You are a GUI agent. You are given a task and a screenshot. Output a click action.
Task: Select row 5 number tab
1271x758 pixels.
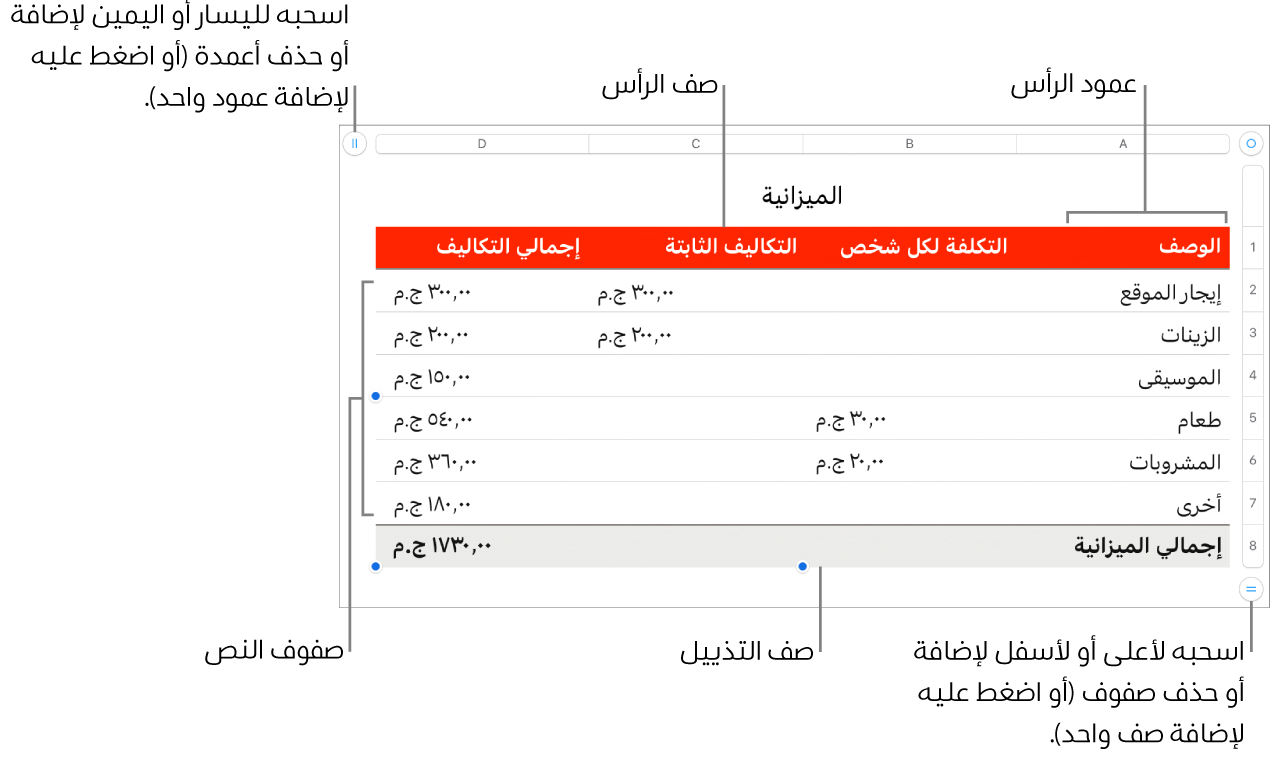pyautogui.click(x=1251, y=419)
